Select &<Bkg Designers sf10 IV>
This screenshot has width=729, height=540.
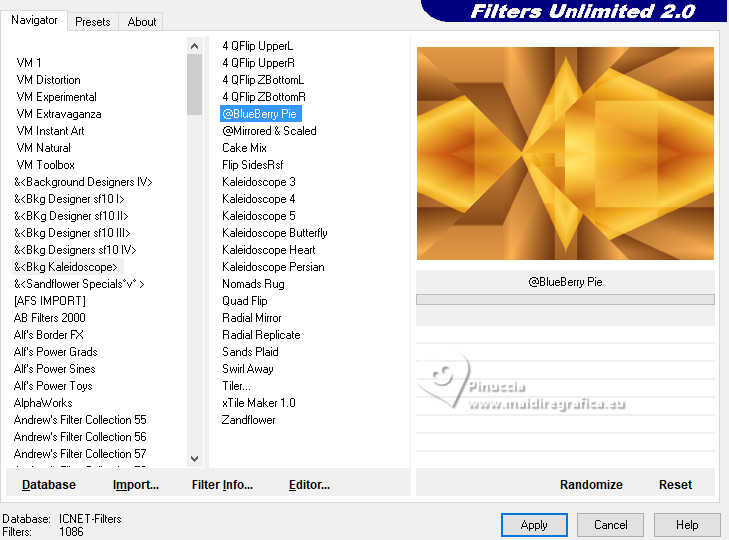(75, 250)
